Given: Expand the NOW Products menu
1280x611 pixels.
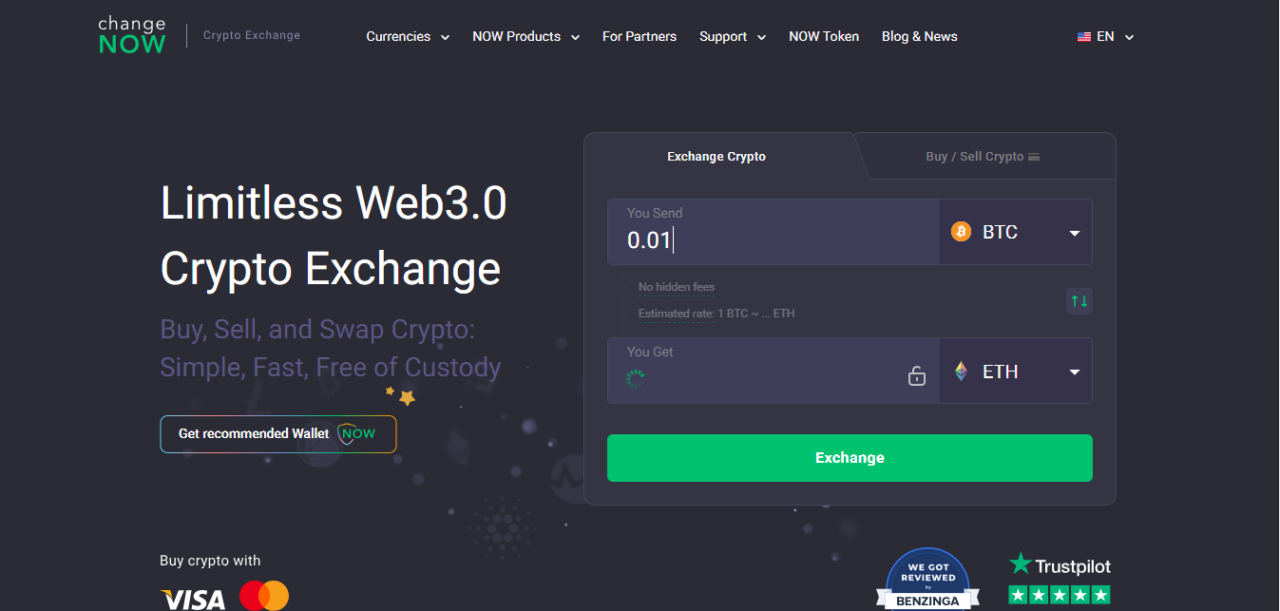Looking at the screenshot, I should click(525, 36).
